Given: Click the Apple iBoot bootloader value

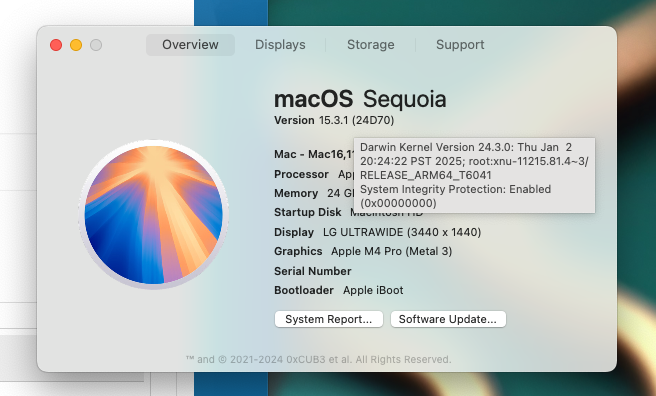Looking at the screenshot, I should point(373,290).
